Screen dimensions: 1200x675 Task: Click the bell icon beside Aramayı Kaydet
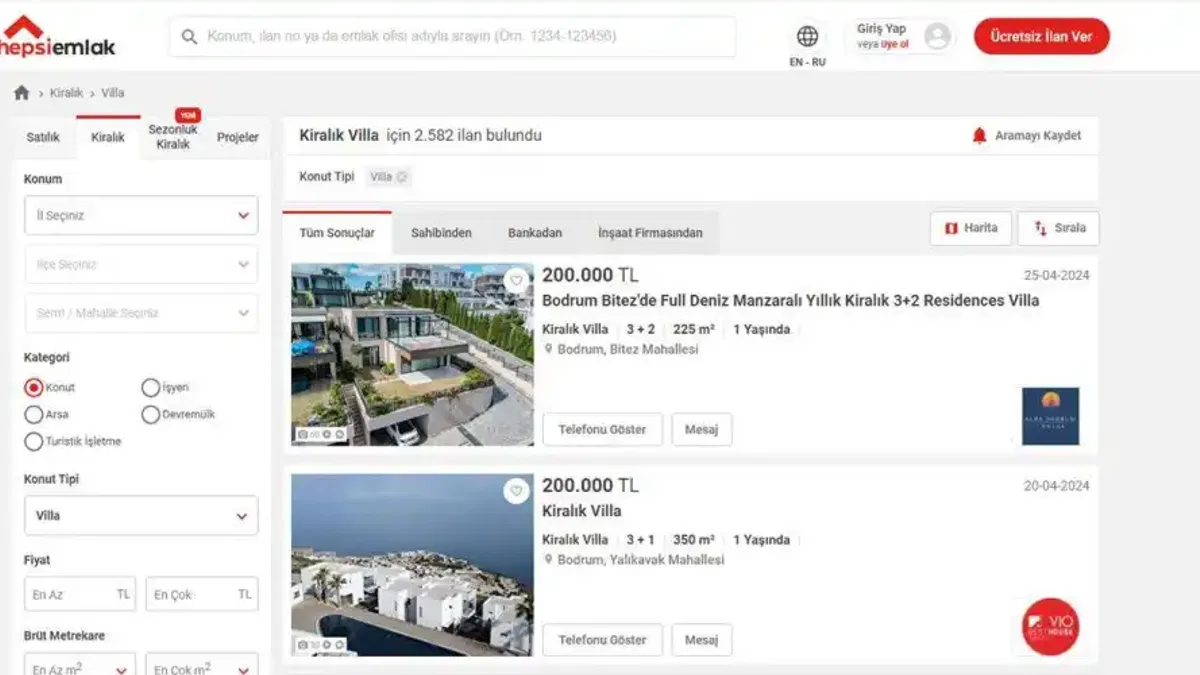click(979, 135)
